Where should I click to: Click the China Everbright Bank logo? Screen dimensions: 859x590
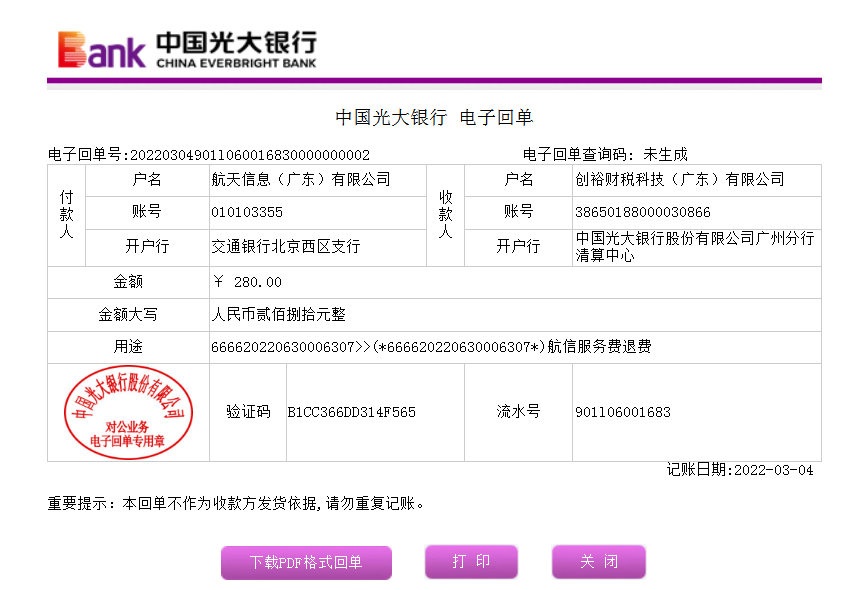click(187, 50)
